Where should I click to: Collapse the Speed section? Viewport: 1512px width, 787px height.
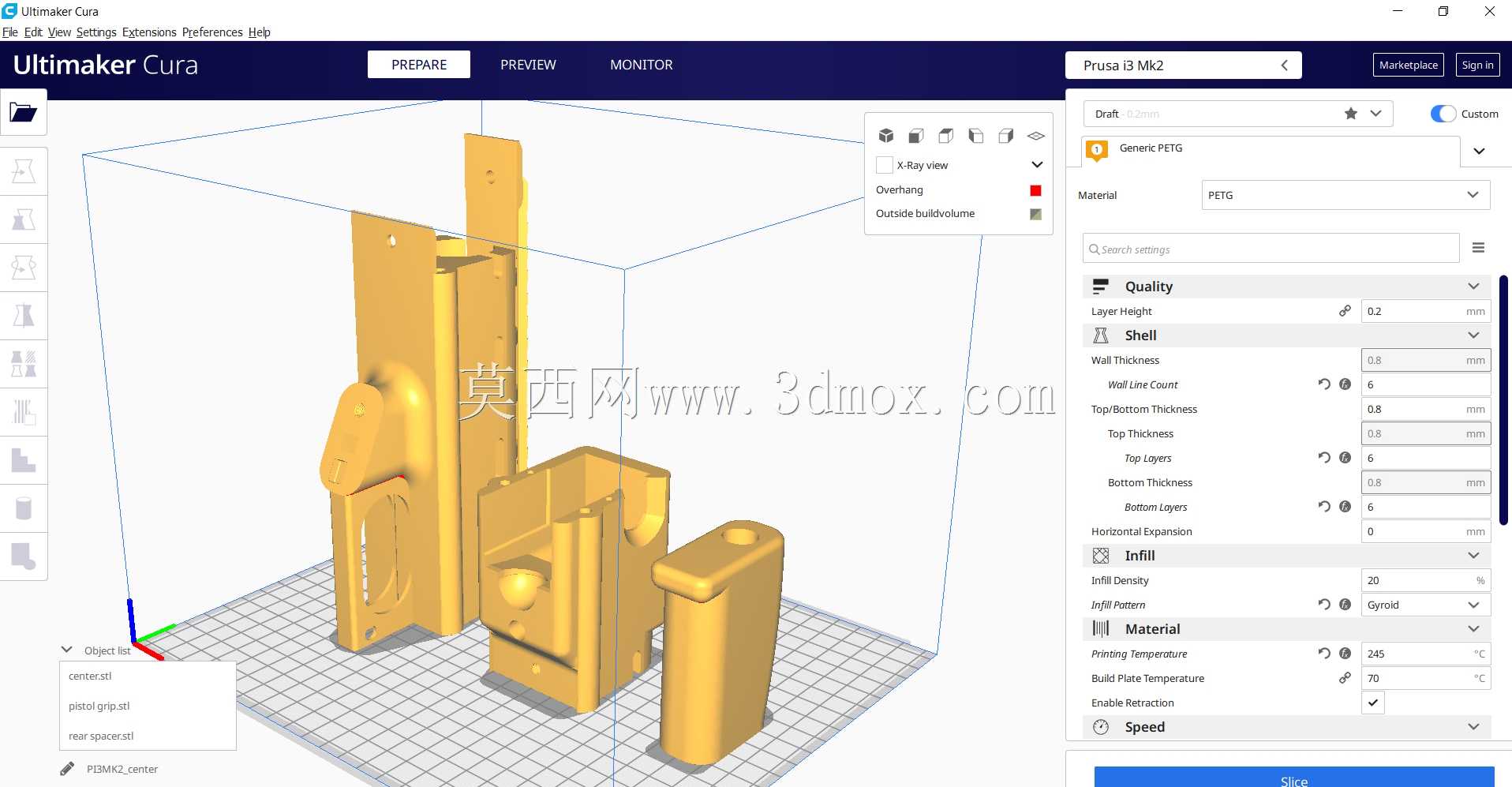point(1473,726)
